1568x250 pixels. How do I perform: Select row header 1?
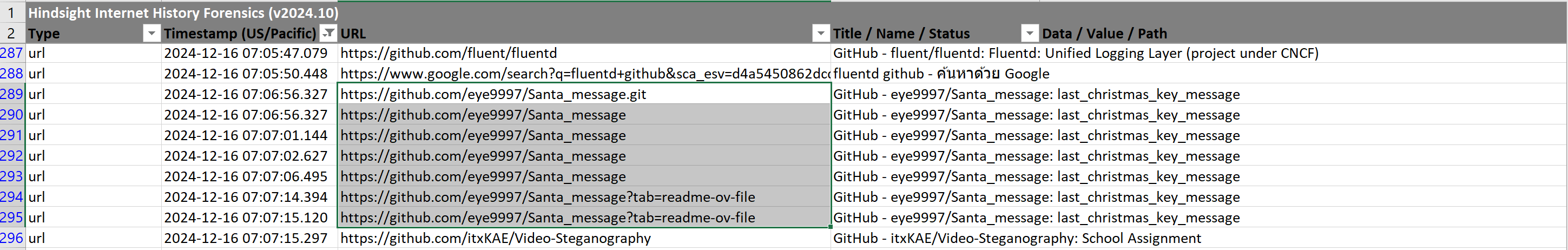pos(11,13)
